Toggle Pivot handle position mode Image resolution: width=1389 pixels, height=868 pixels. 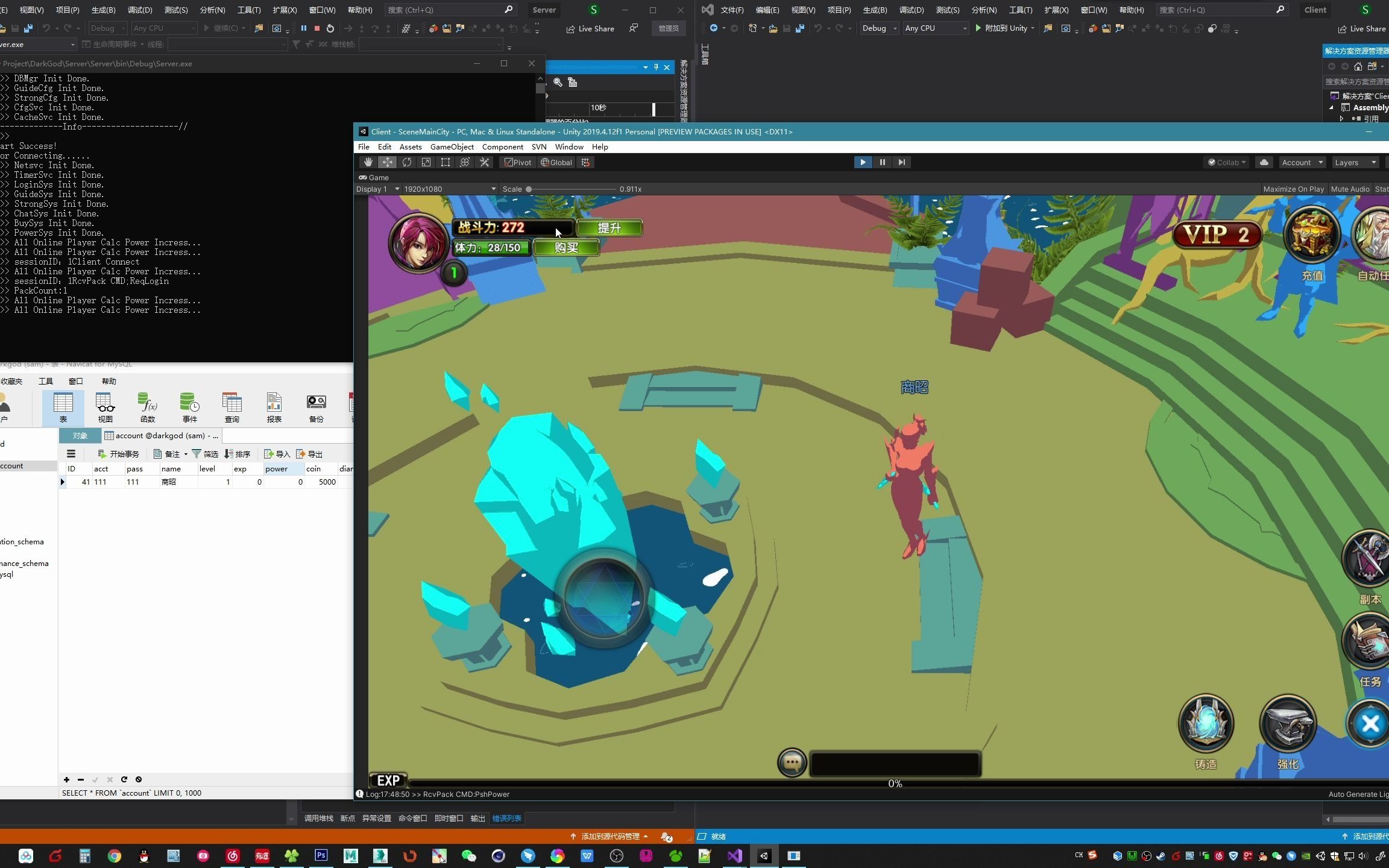(x=518, y=162)
